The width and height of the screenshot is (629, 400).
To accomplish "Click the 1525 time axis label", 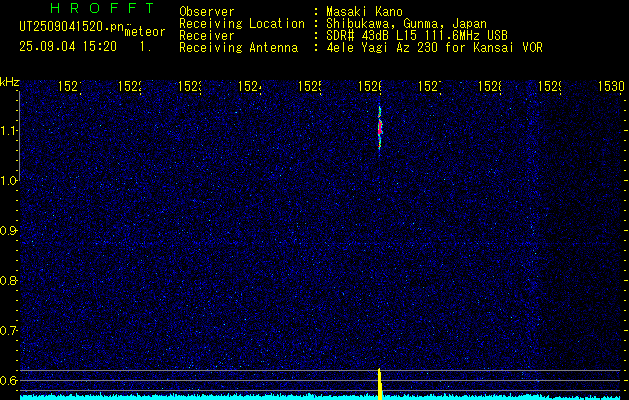I will (x=310, y=86).
